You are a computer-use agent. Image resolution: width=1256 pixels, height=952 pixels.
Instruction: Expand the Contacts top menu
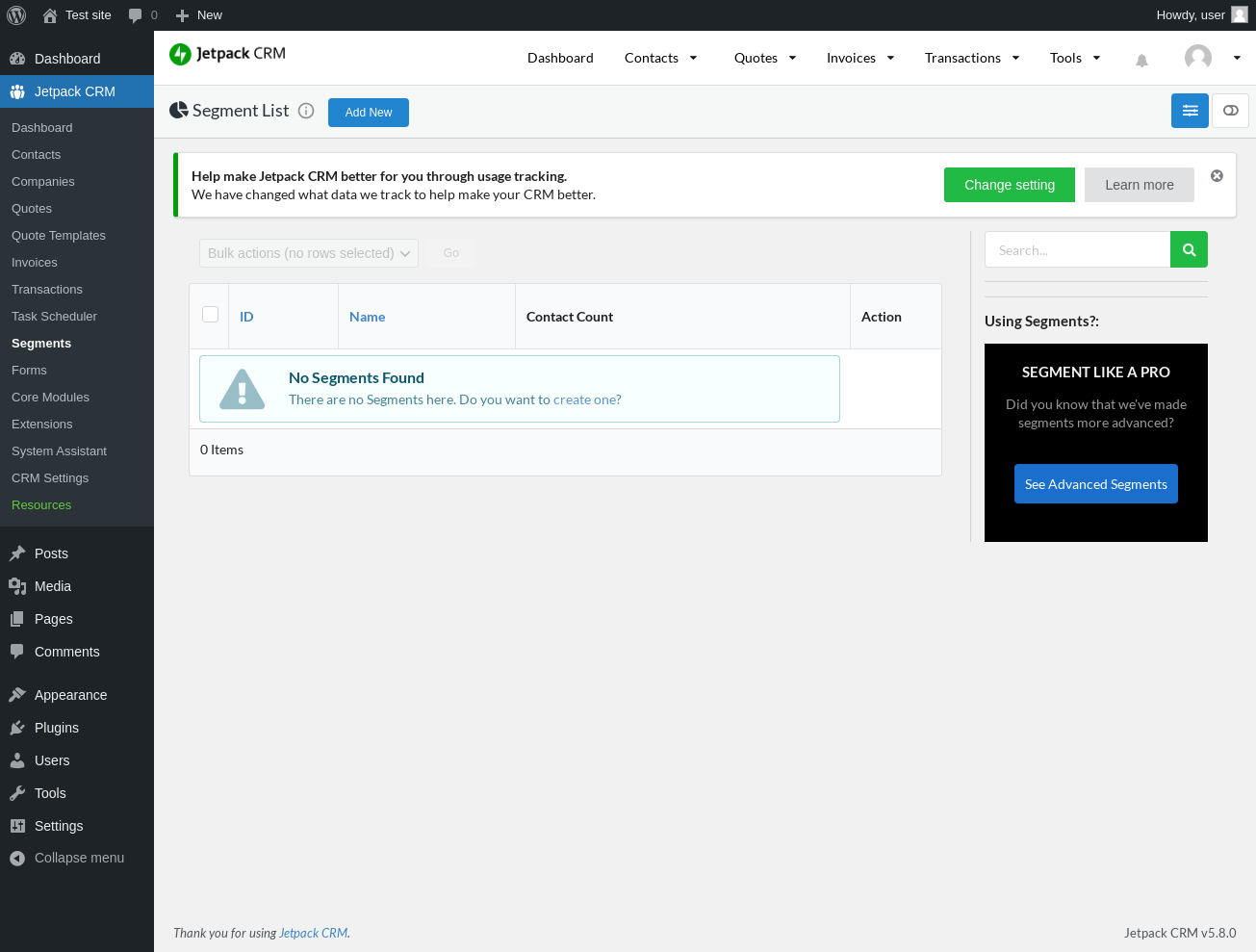[x=660, y=58]
